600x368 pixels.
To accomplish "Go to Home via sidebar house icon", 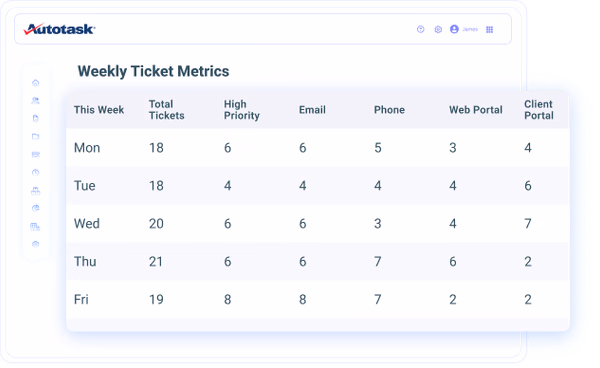I will point(36,83).
